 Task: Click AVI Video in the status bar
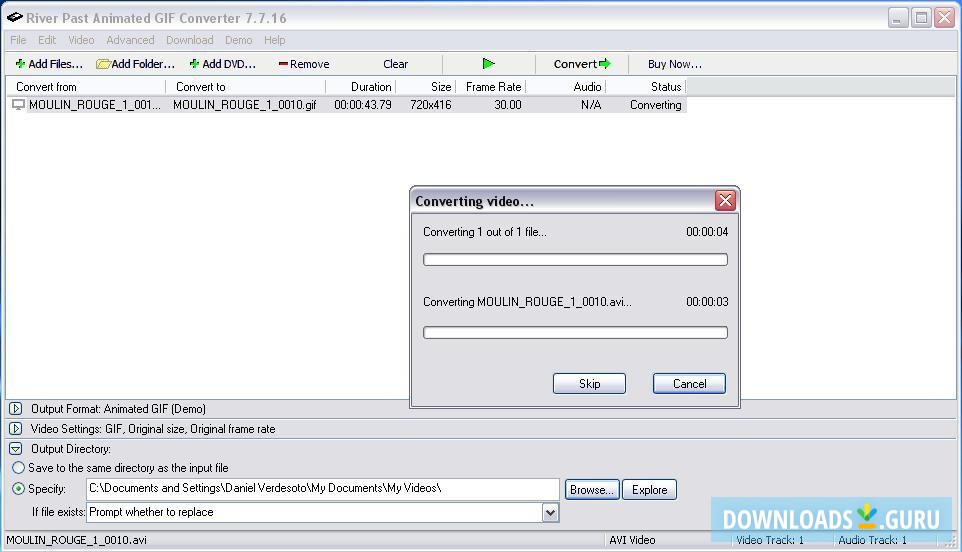pyautogui.click(x=632, y=540)
